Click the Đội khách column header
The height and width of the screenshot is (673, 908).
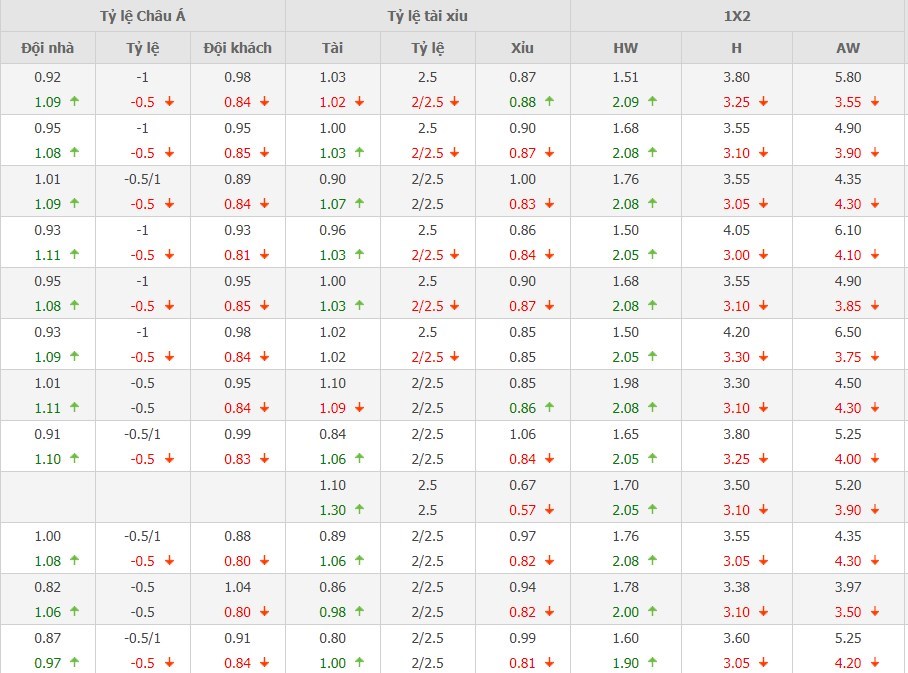237,47
